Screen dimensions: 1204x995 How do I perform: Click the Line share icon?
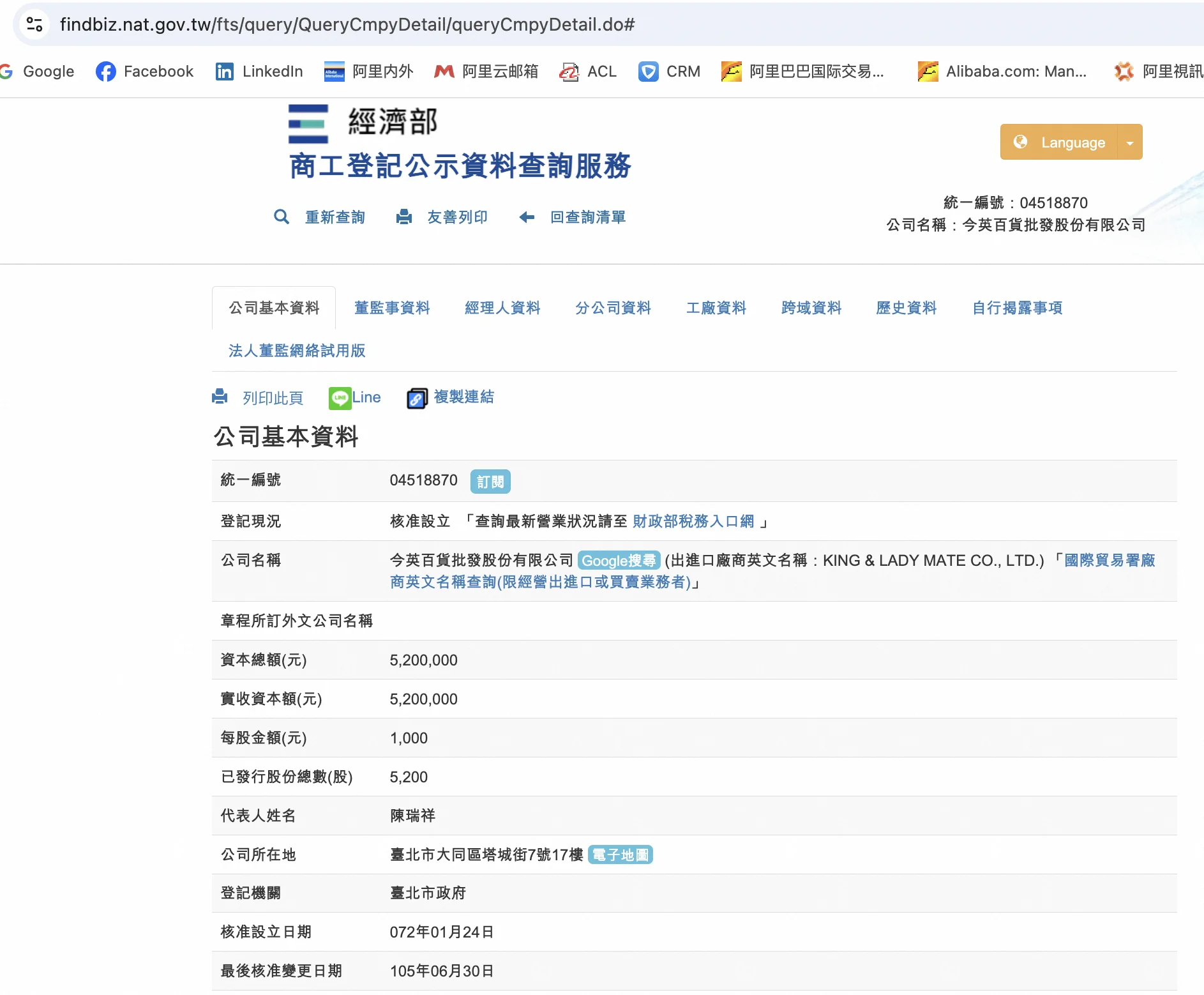point(340,398)
